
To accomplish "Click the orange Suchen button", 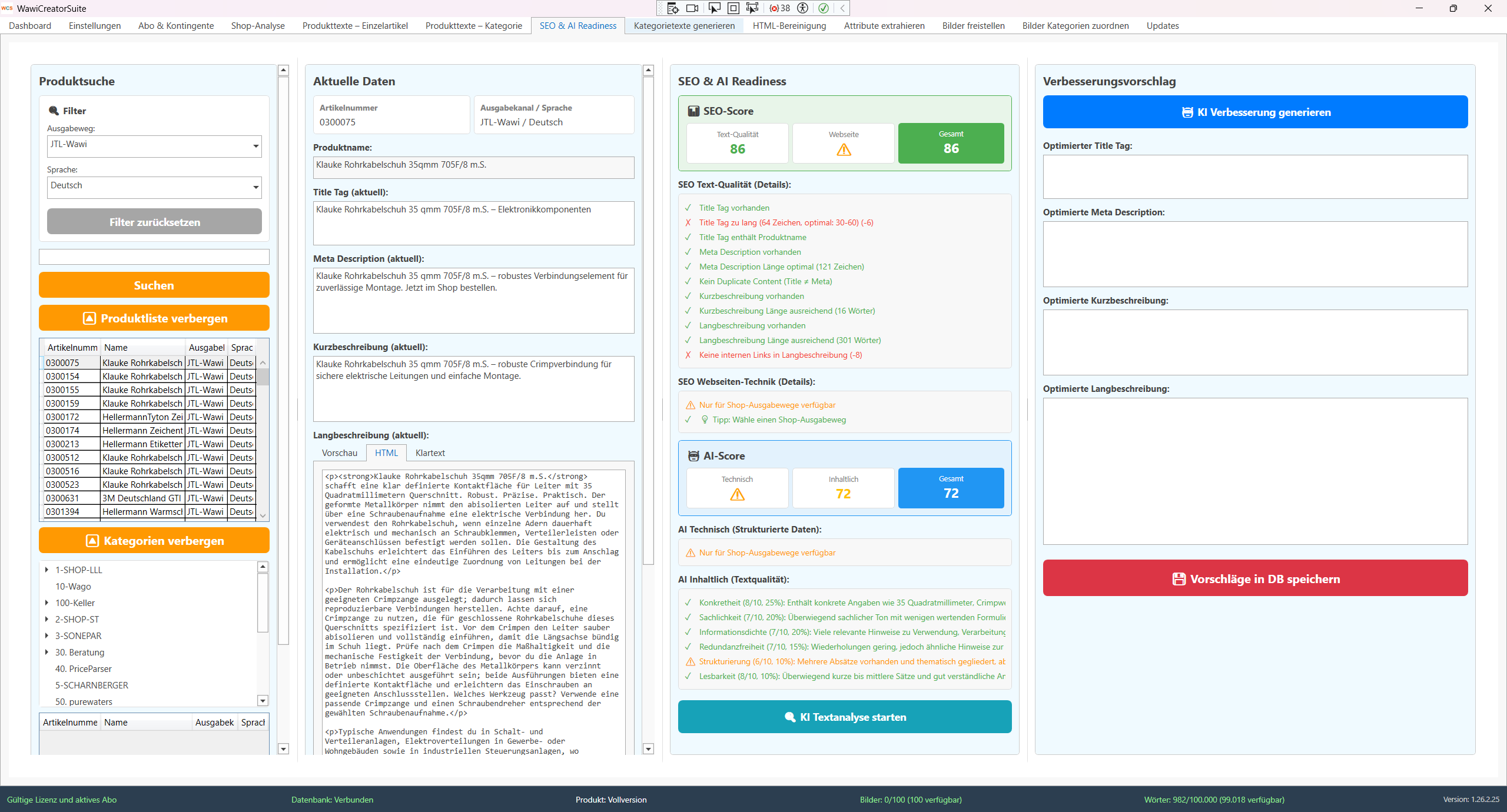I will [x=154, y=285].
